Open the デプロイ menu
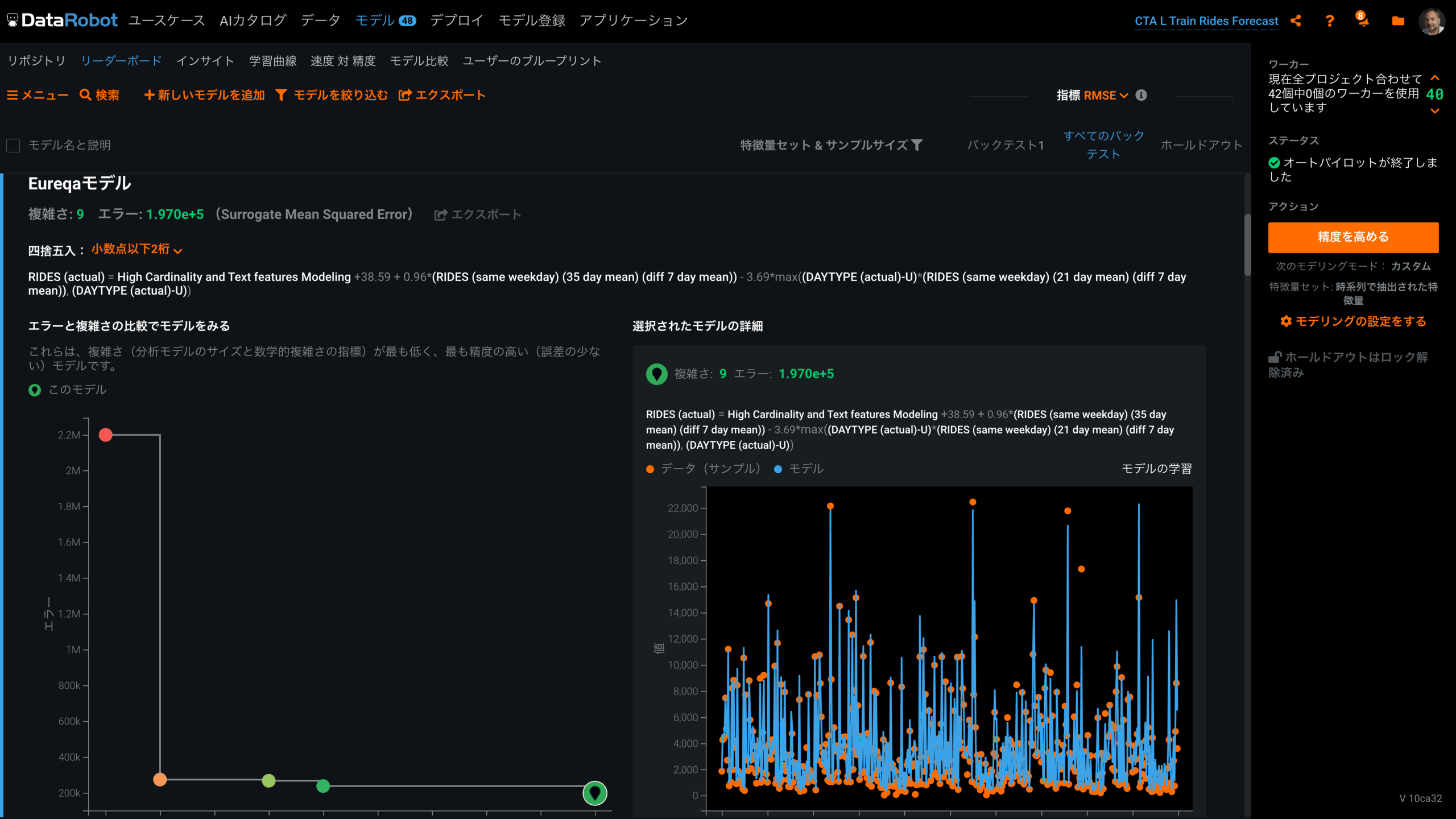The width and height of the screenshot is (1456, 819). tap(457, 20)
